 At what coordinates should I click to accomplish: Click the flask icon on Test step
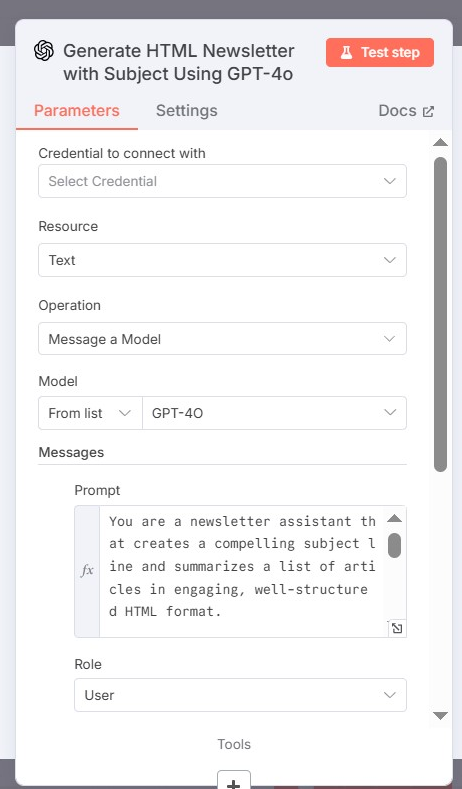pyautogui.click(x=346, y=52)
